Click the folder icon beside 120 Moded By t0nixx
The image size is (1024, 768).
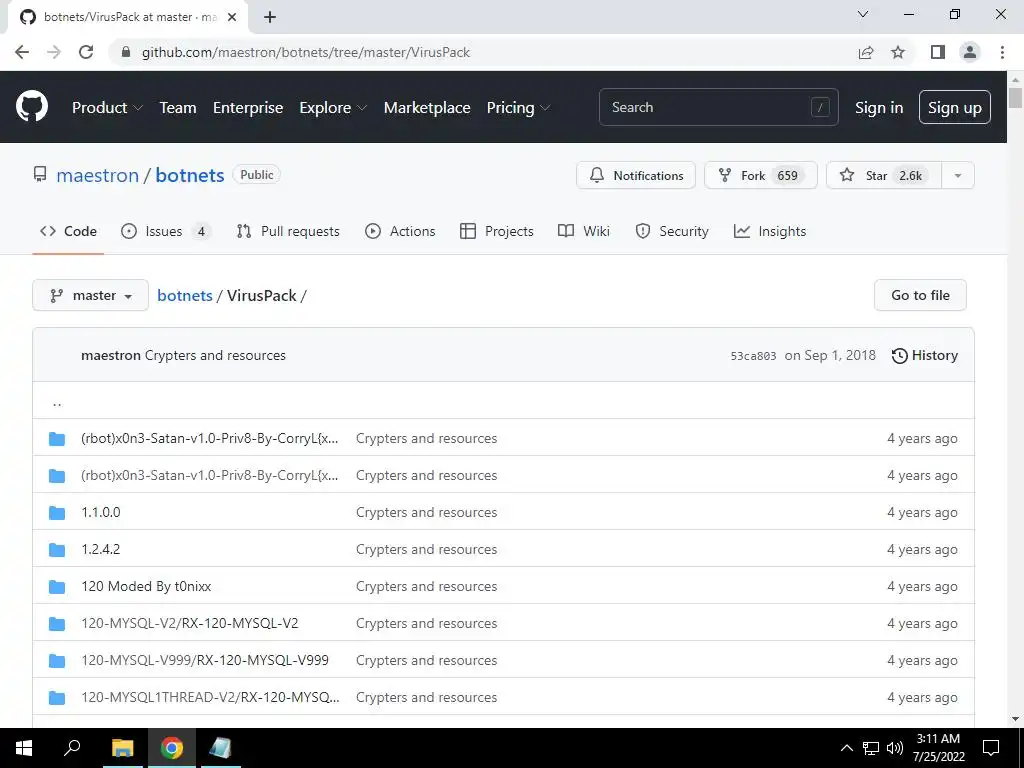[57, 587]
